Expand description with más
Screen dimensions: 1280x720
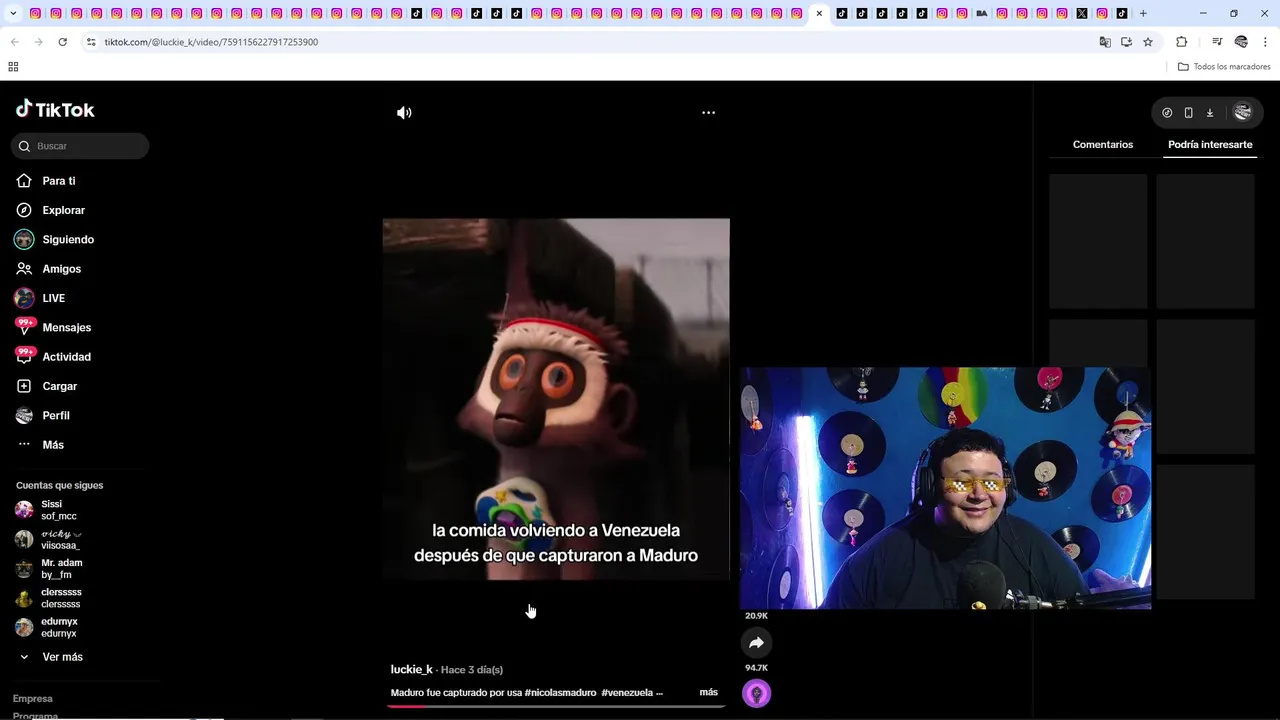pos(708,692)
